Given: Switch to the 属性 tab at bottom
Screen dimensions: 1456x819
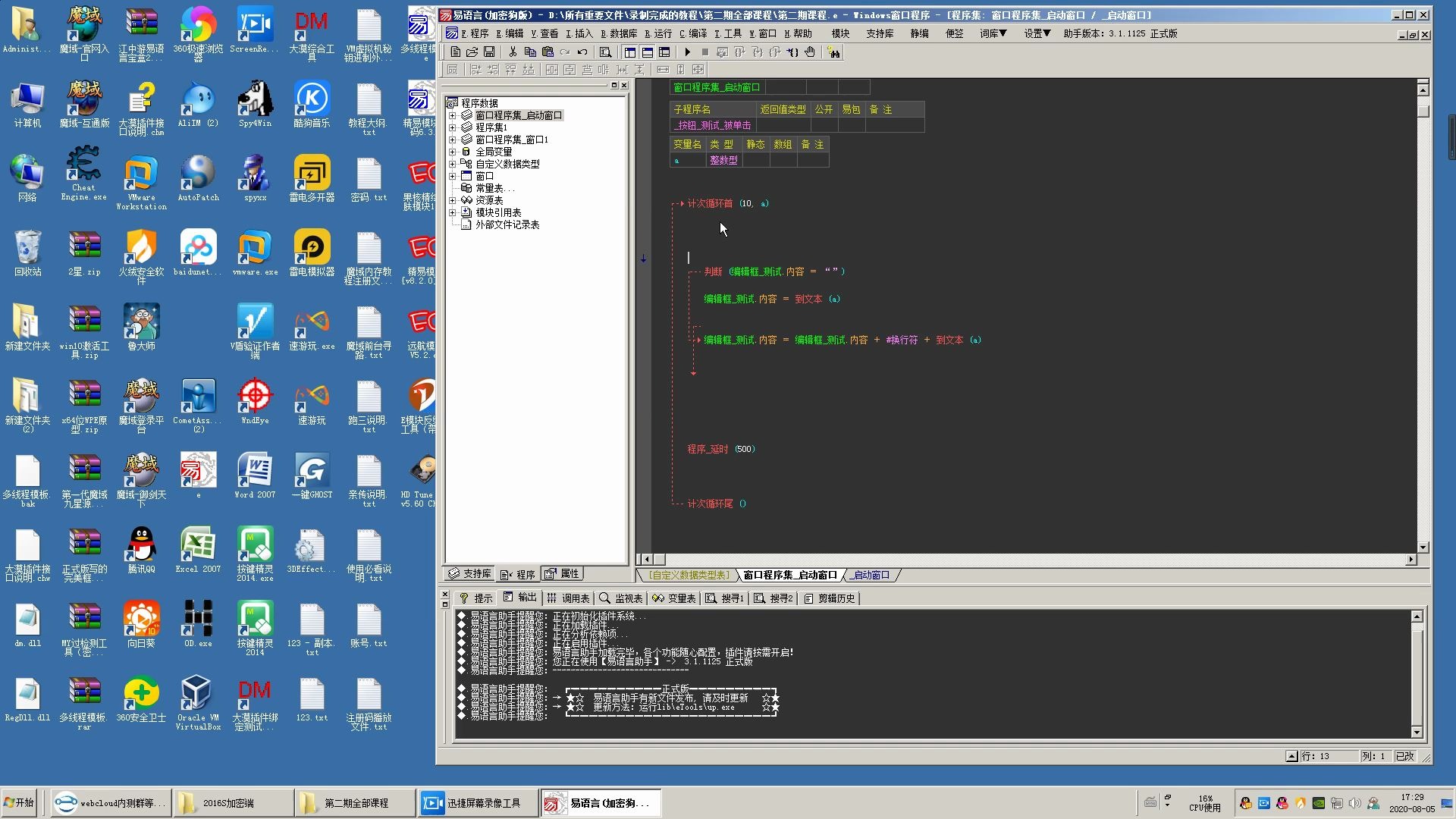Looking at the screenshot, I should point(566,573).
